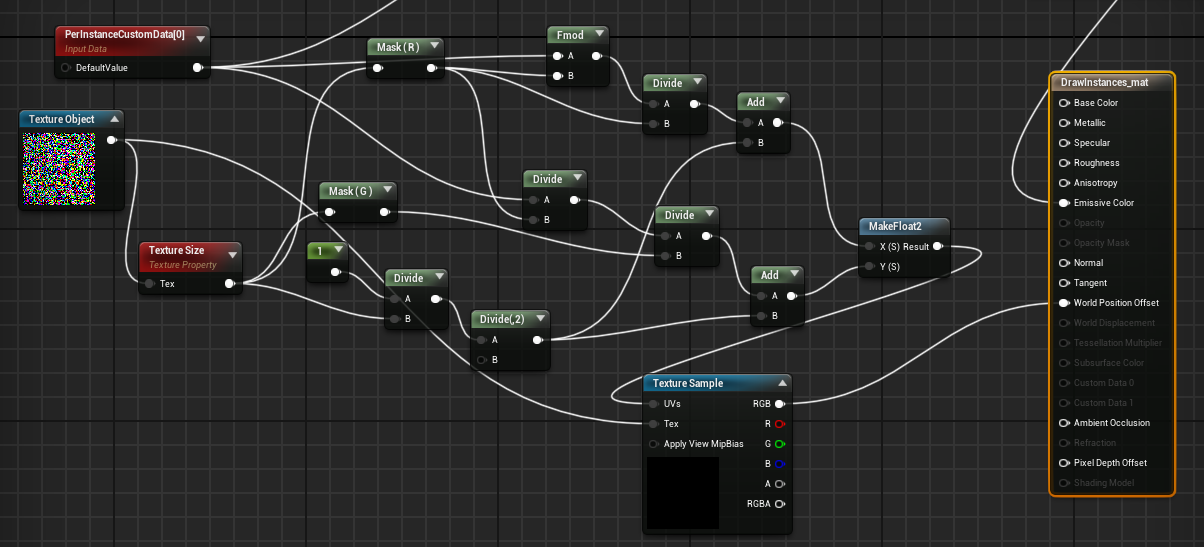Click the Emissive Color input pin
This screenshot has width=1204, height=547.
(x=1063, y=203)
